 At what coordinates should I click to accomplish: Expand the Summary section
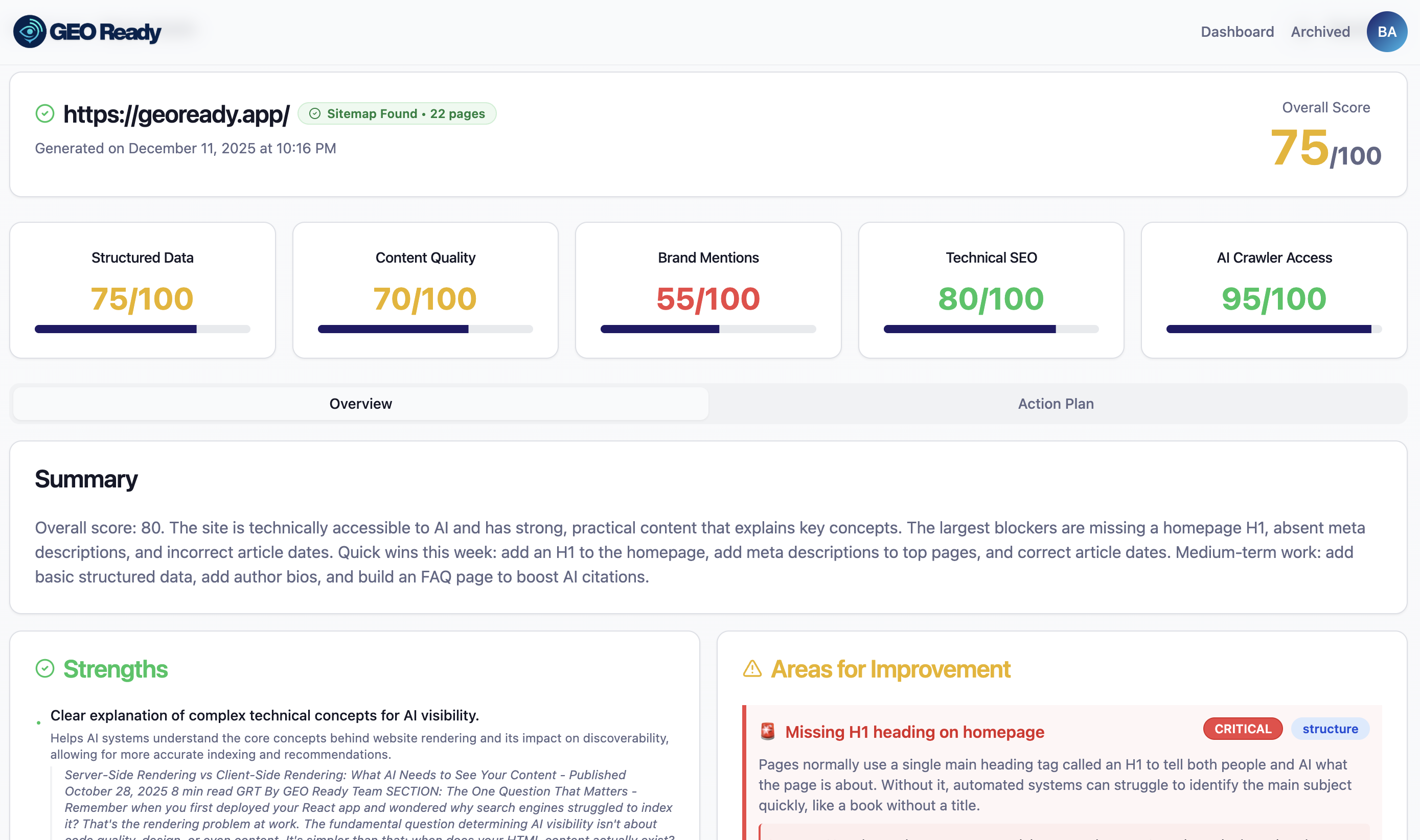point(86,478)
